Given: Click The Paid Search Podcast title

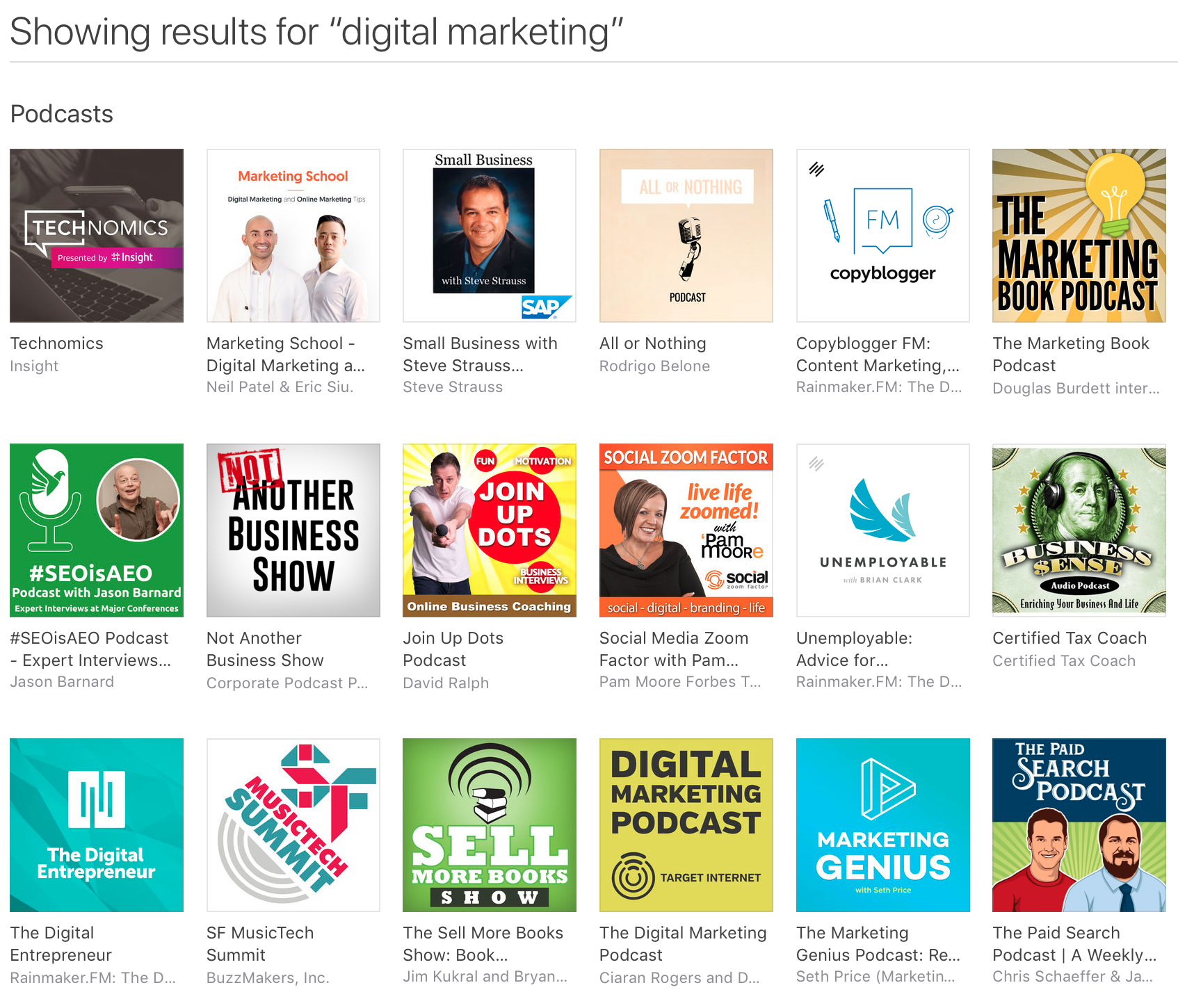Looking at the screenshot, I should coord(1074,944).
